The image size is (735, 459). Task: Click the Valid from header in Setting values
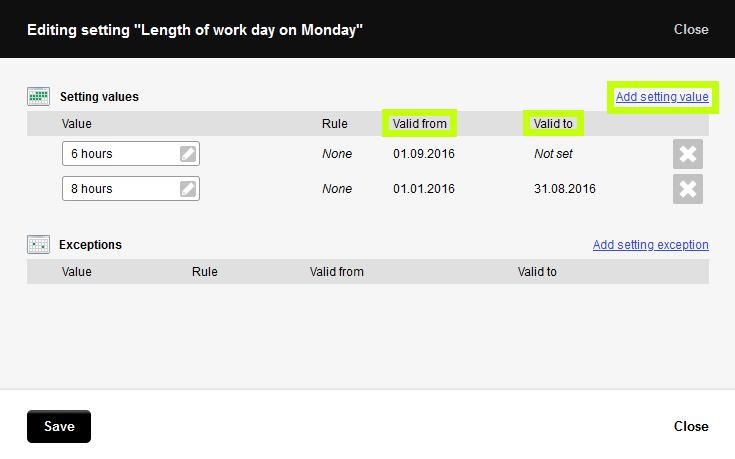tap(419, 124)
